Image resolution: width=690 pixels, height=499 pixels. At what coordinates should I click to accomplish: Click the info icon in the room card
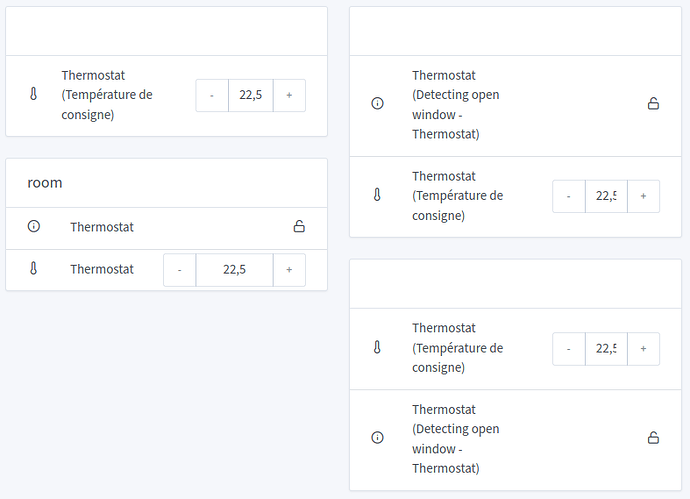click(x=33, y=227)
